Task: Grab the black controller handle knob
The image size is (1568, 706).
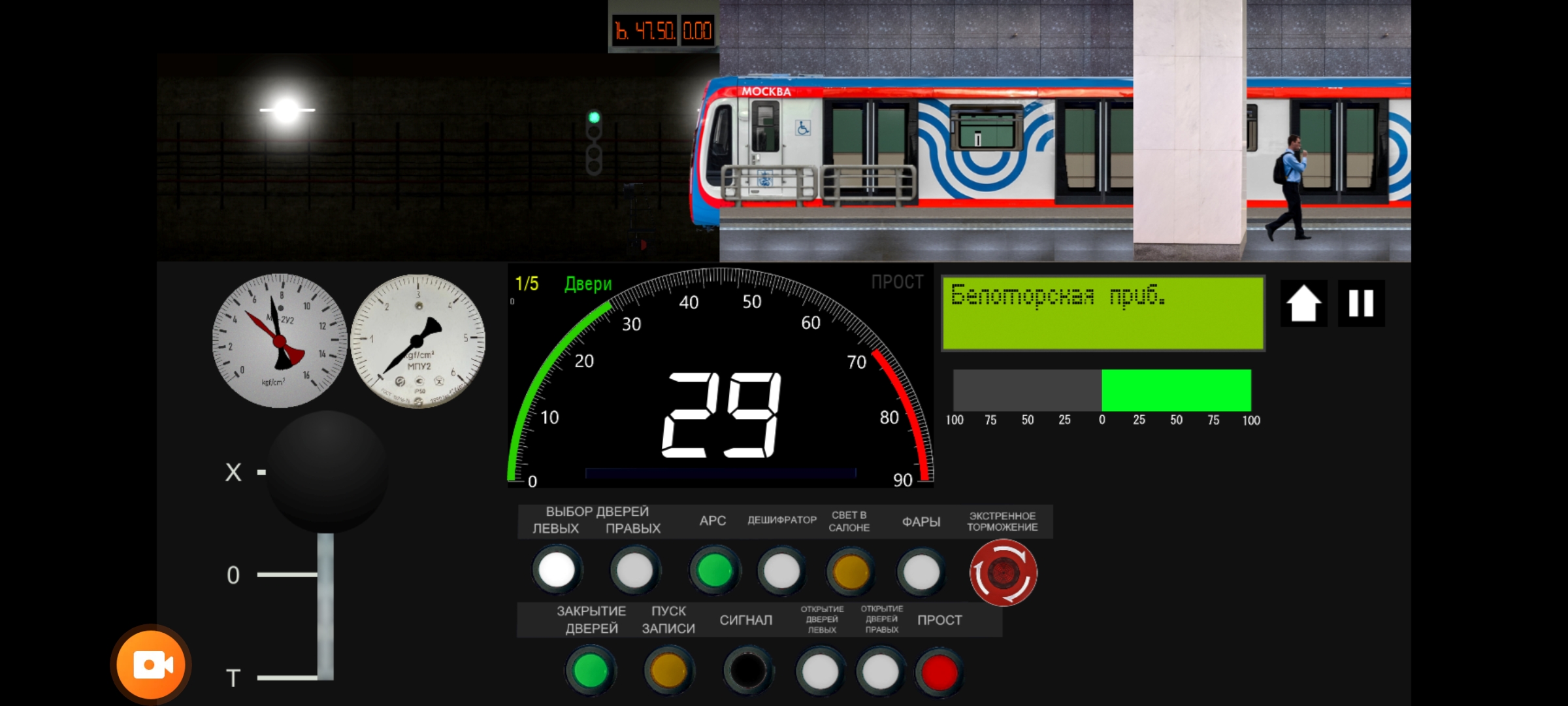Action: click(327, 472)
